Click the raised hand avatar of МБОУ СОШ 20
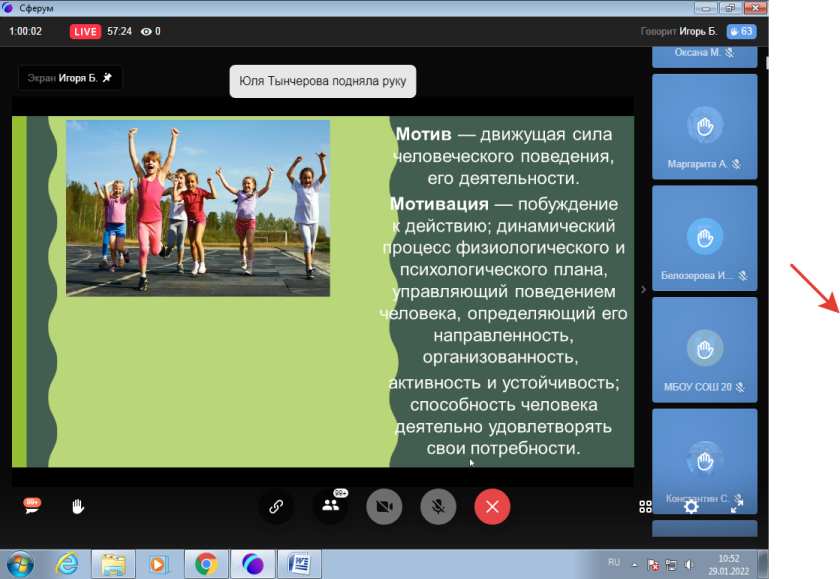The height and width of the screenshot is (579, 840). pos(704,348)
